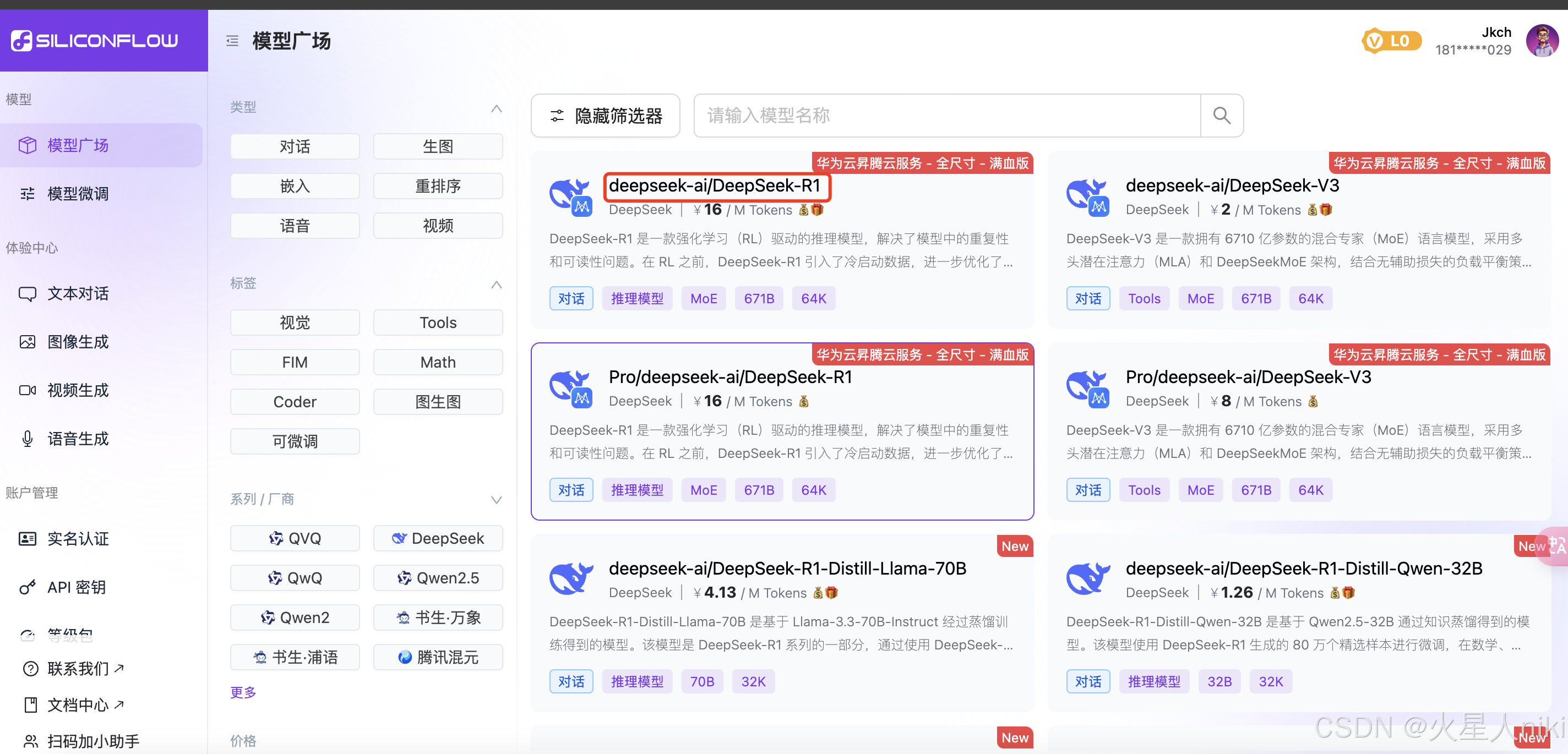Screen dimensions: 1568x754
Task: Open 图像生成 in the sidebar
Action: [x=28, y=341]
